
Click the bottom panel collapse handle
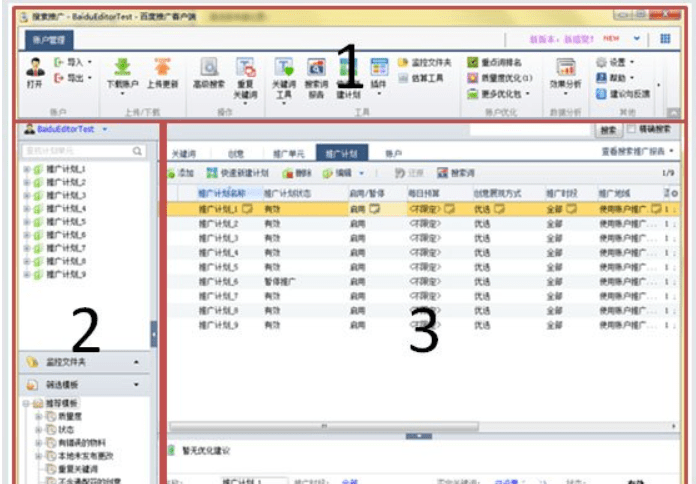[419, 436]
